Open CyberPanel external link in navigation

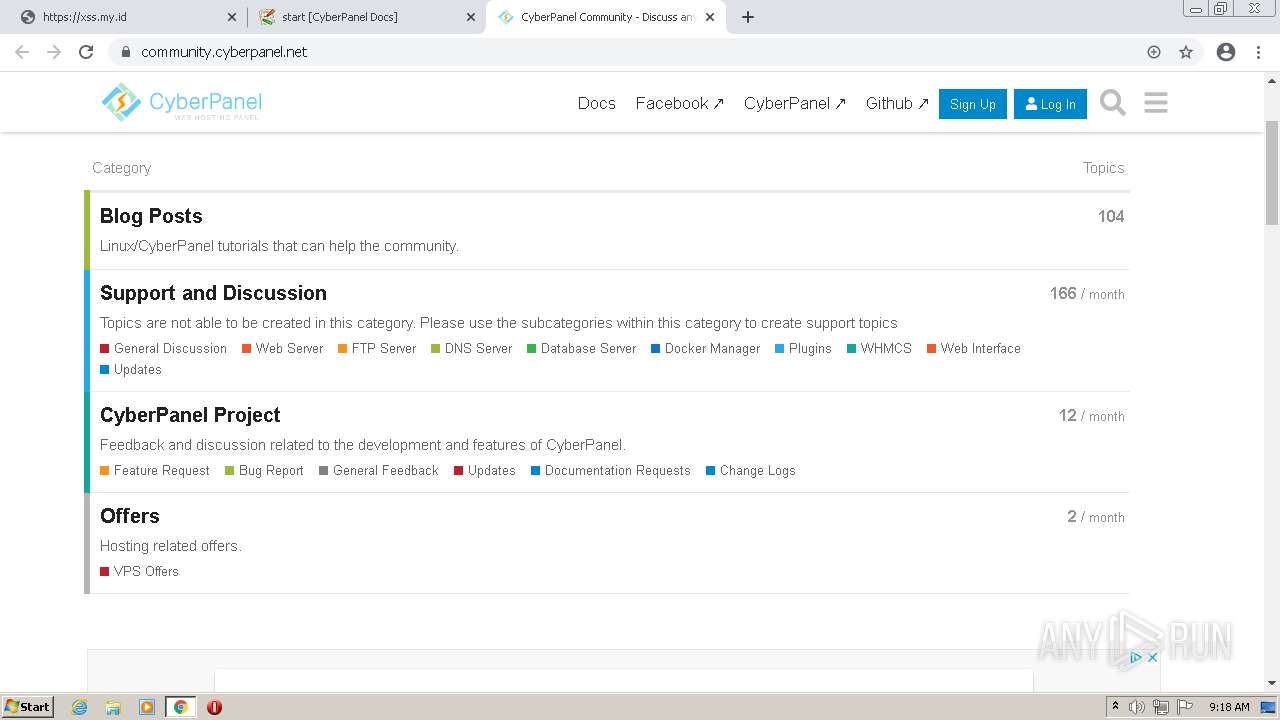795,103
